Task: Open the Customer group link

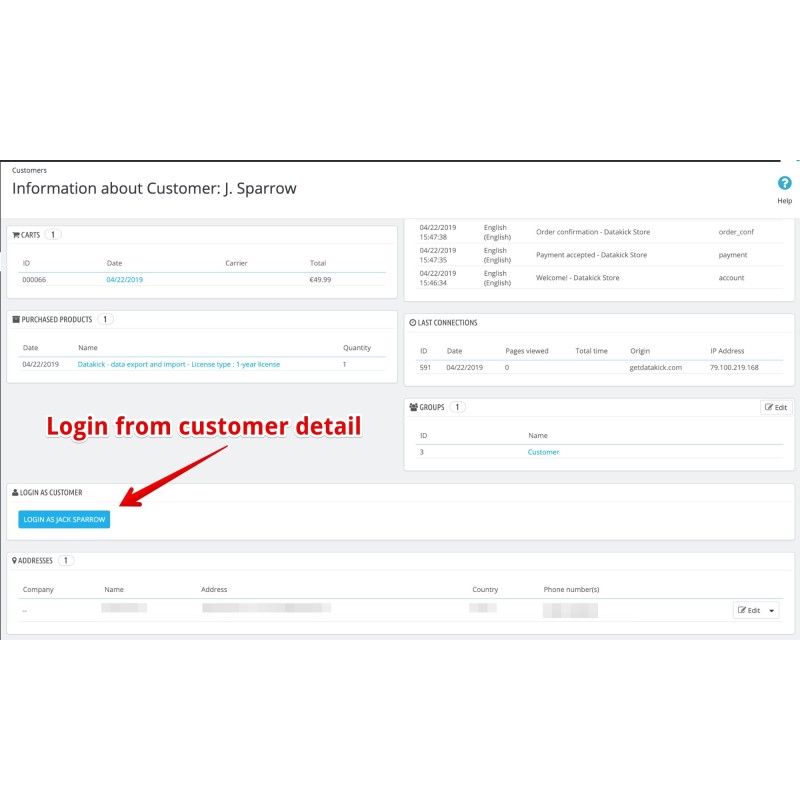Action: point(543,452)
